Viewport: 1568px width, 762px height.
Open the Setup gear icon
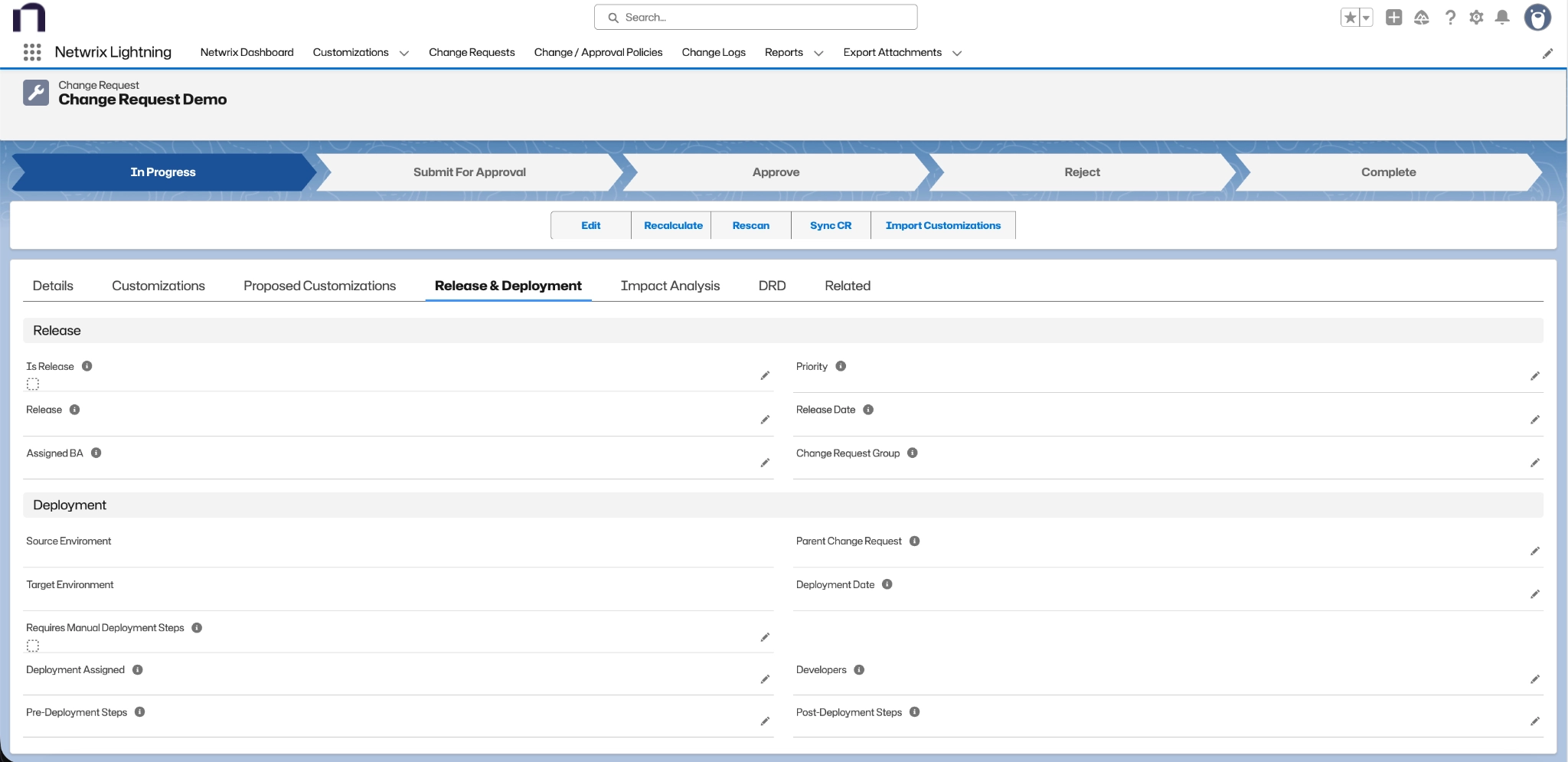(1476, 18)
